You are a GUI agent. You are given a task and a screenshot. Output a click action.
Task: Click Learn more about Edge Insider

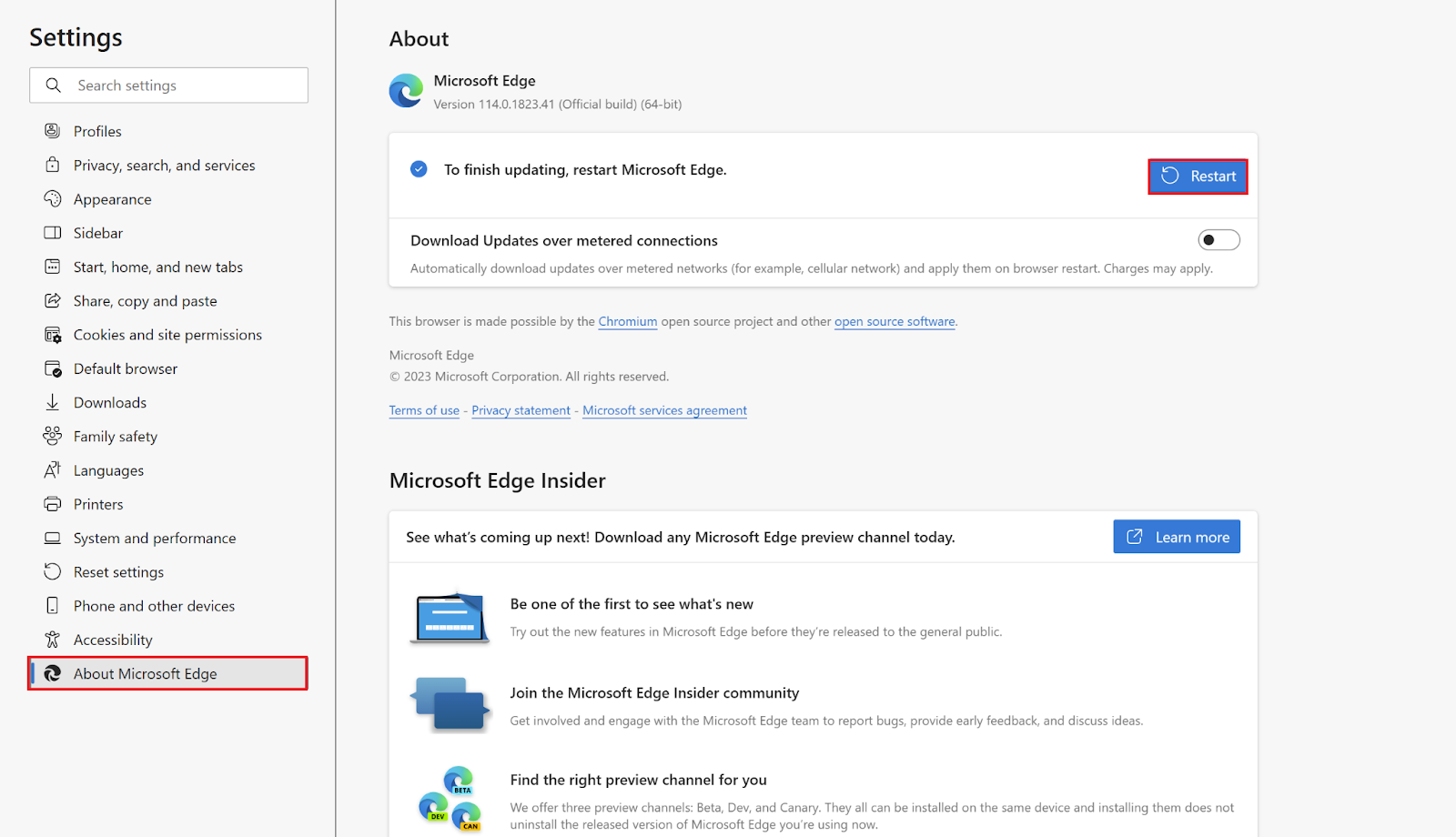point(1177,537)
